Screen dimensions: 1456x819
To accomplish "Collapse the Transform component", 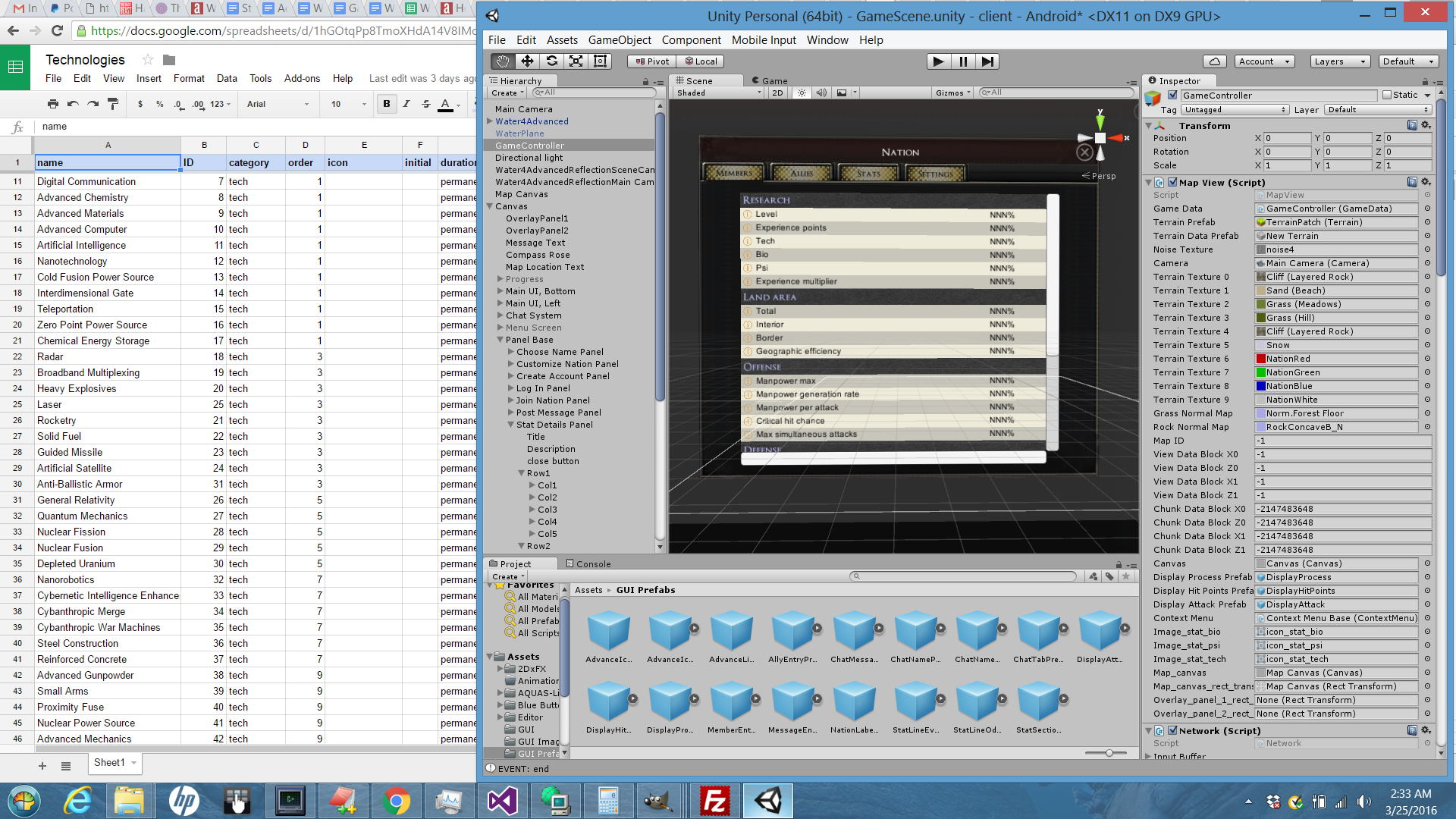I will 1149,126.
